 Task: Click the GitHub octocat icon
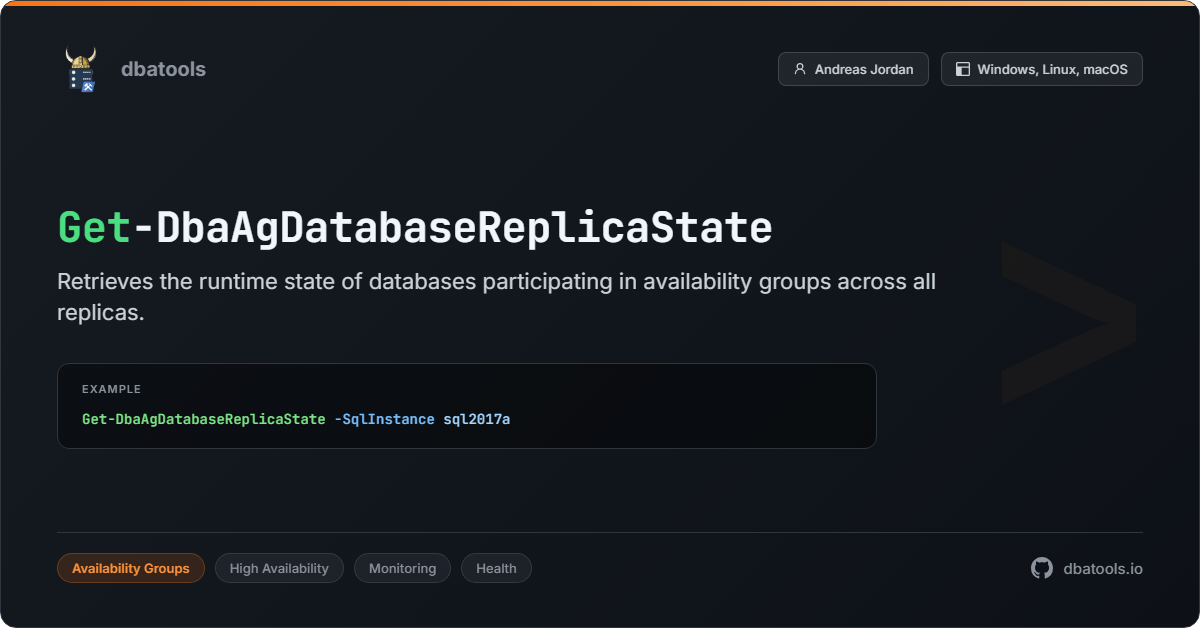coord(1042,568)
